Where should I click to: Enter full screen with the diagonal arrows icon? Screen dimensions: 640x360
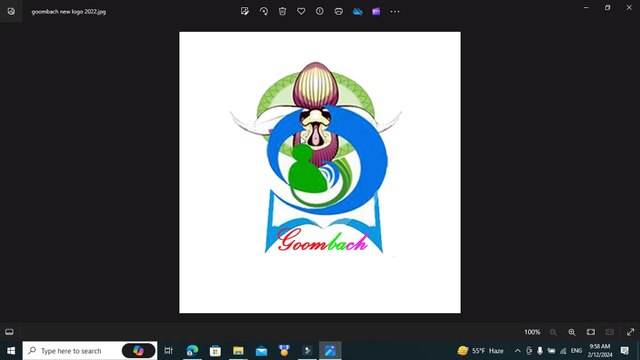[630, 332]
